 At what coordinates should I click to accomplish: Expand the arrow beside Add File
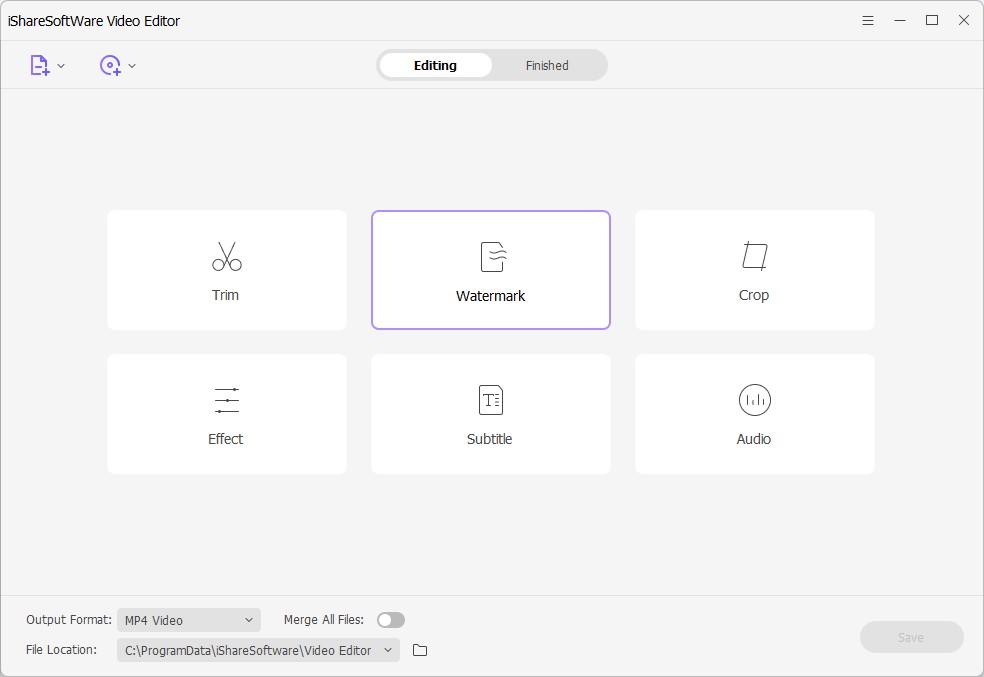tap(61, 66)
